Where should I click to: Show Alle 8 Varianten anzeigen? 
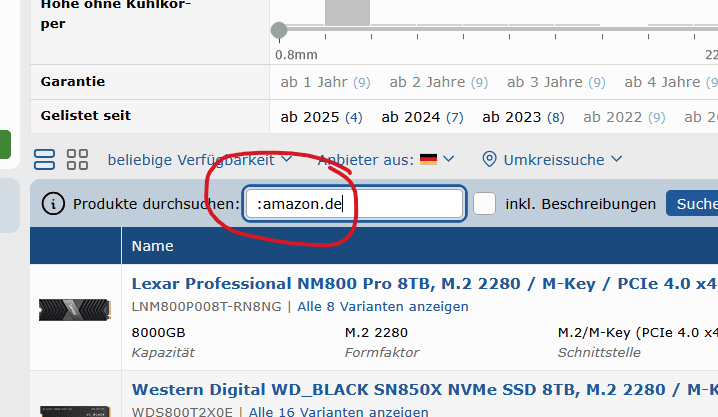click(383, 306)
